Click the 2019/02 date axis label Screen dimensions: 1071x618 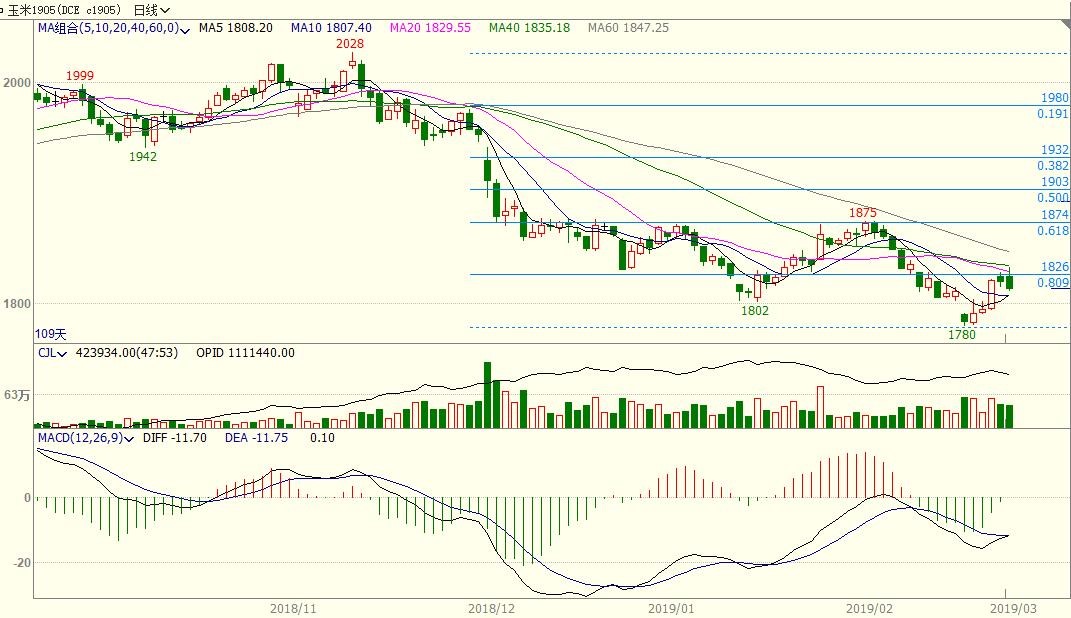(867, 608)
